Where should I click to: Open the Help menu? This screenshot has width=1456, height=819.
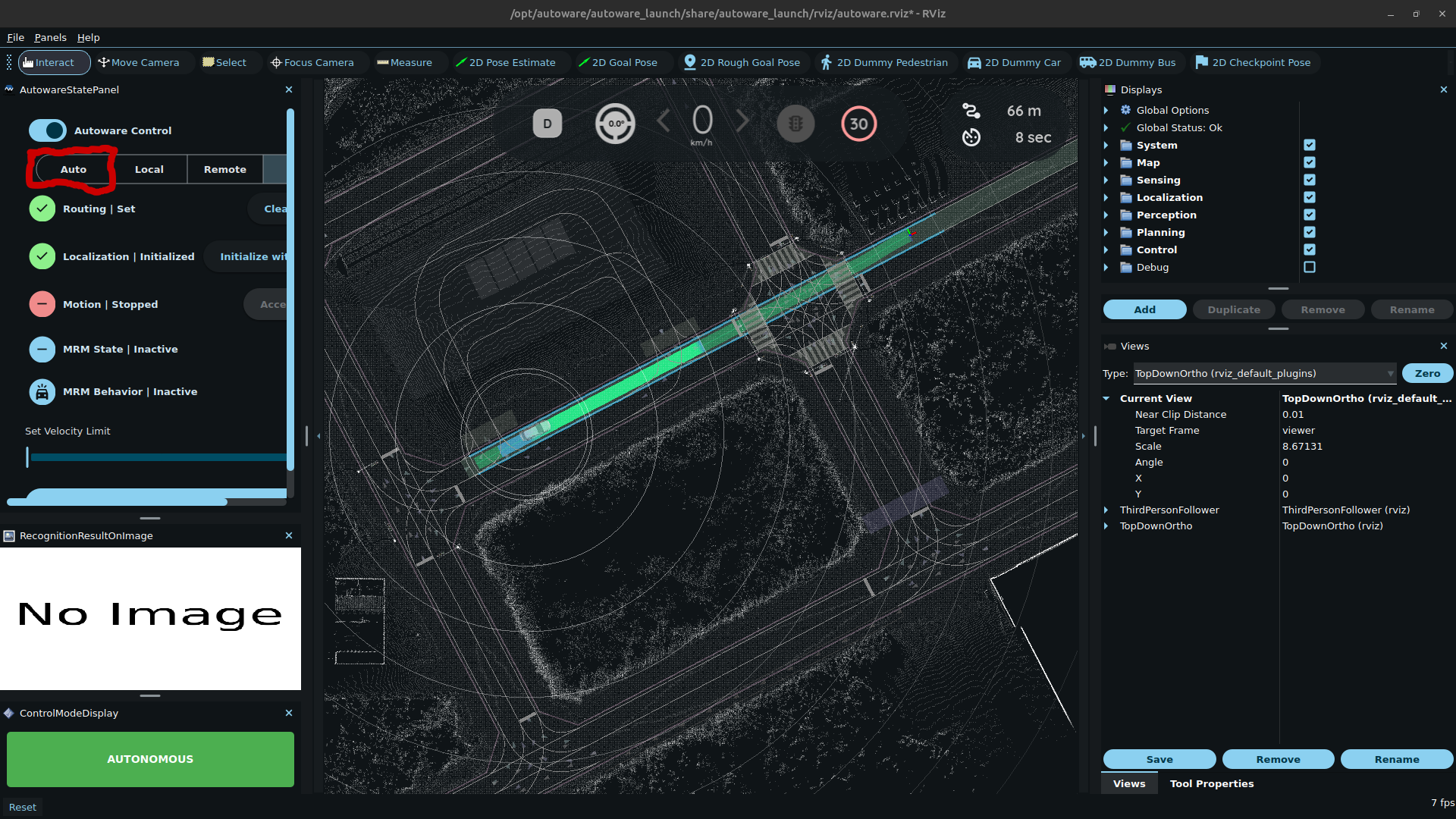pos(88,37)
